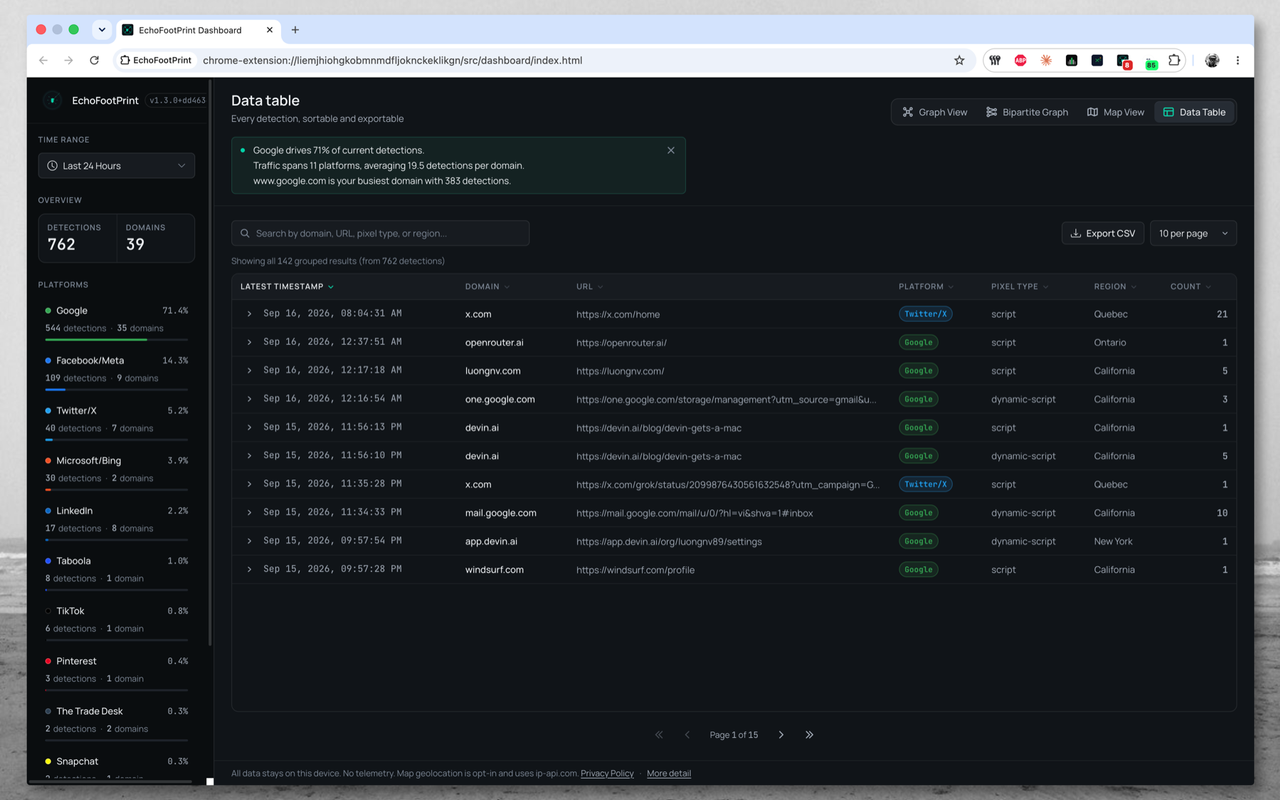Export results as CSV

[x=1103, y=233]
